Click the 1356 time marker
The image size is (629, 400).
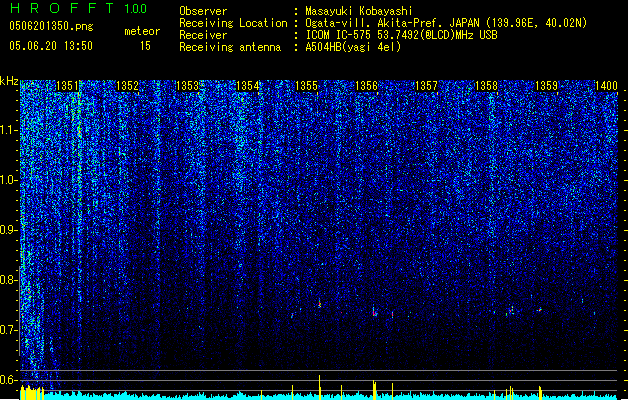[367, 86]
